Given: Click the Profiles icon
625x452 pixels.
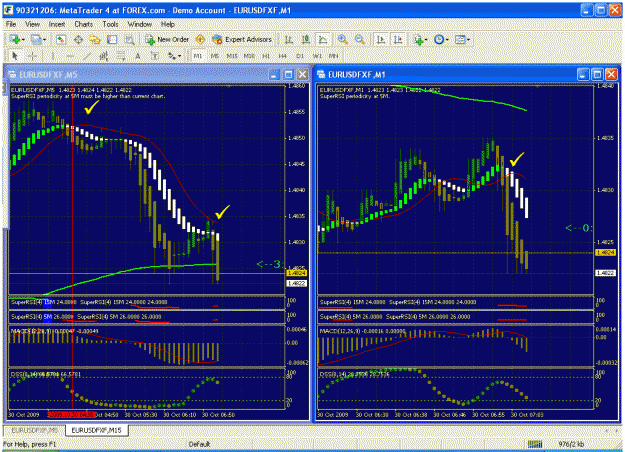Looking at the screenshot, I should (x=36, y=39).
